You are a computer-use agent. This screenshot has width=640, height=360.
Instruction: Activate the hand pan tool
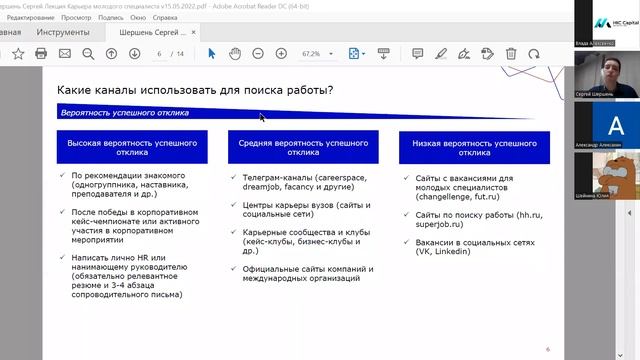[235, 53]
